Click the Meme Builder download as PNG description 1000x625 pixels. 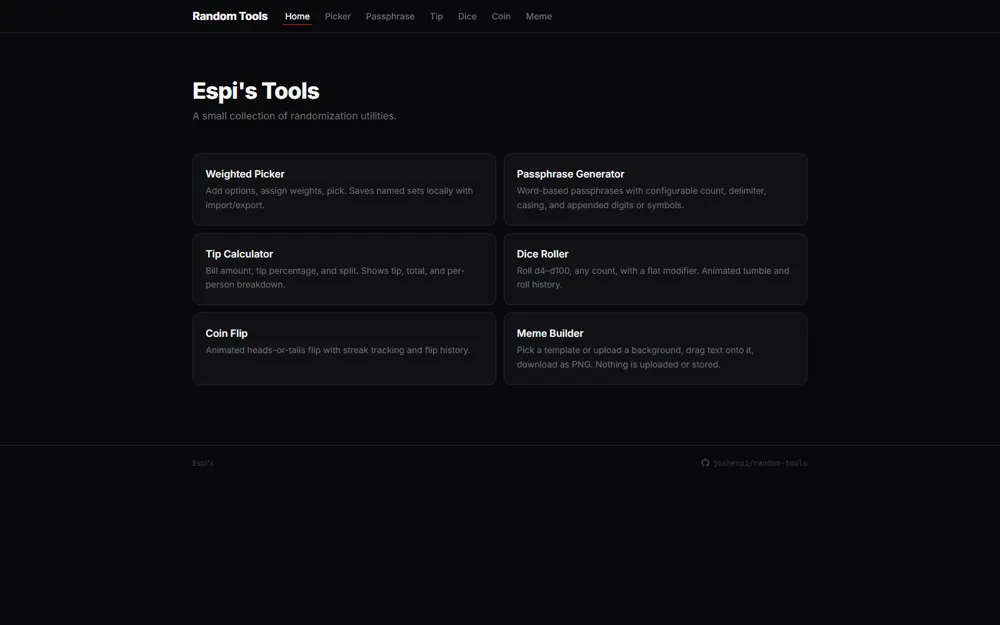(x=635, y=357)
